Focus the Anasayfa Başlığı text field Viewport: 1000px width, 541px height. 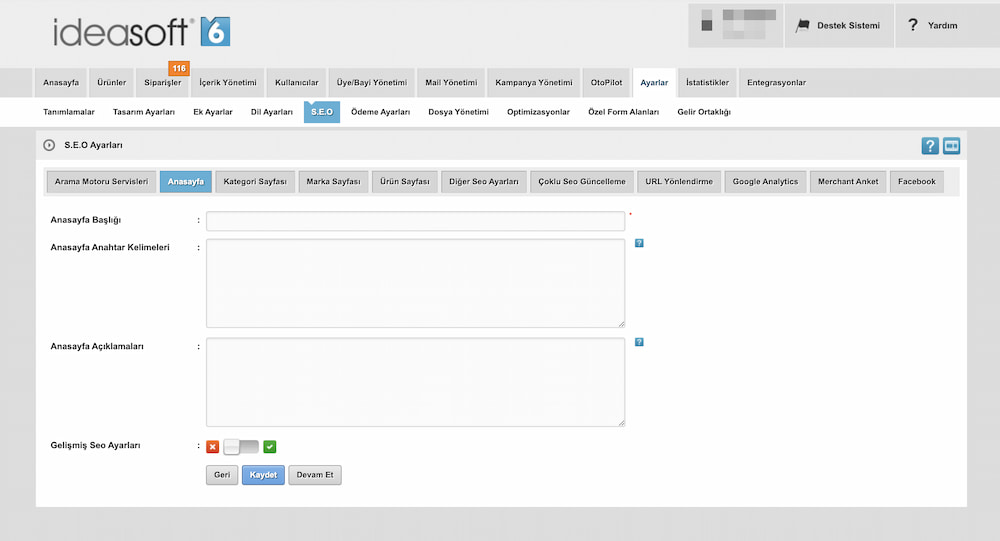pyautogui.click(x=415, y=221)
